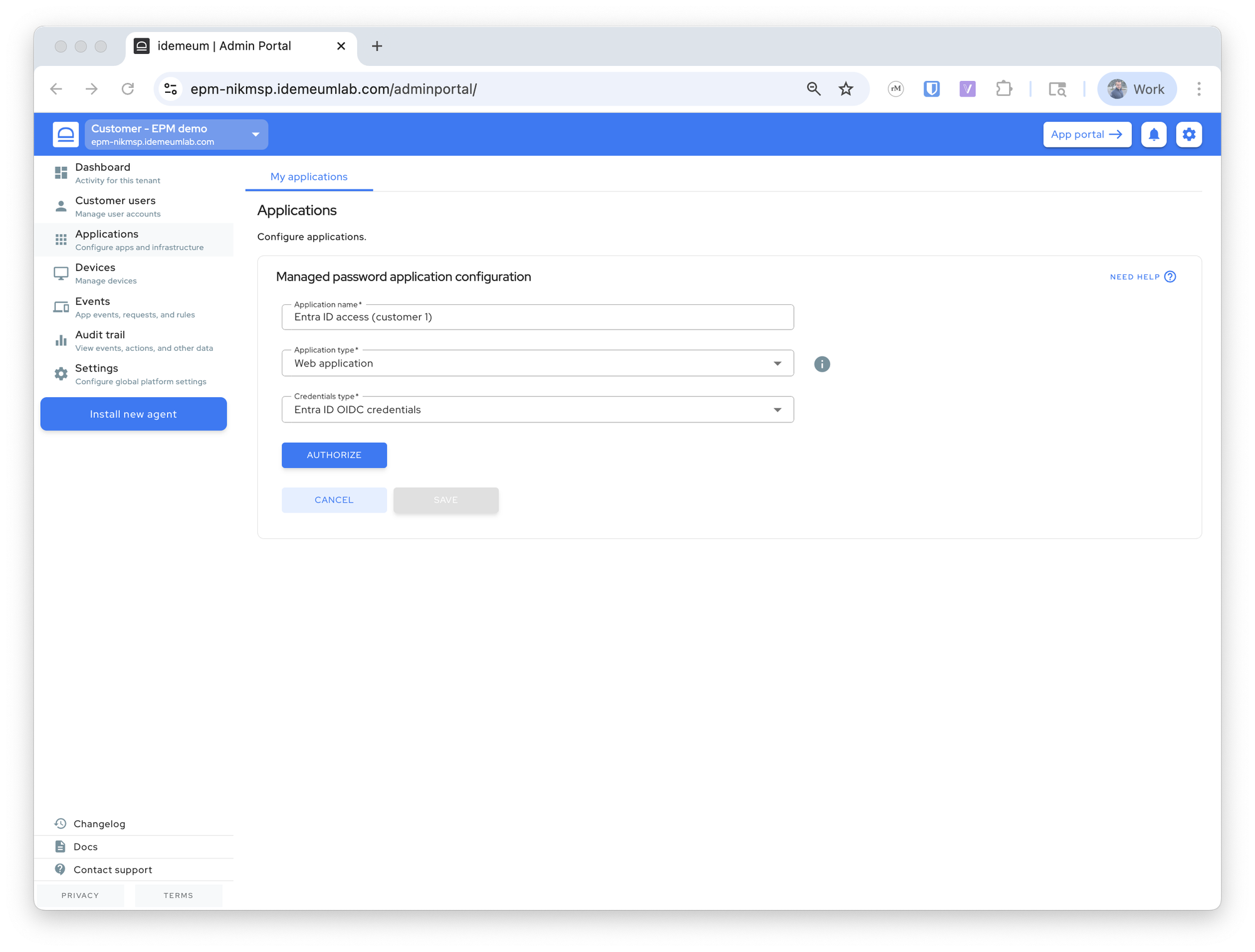The width and height of the screenshot is (1255, 952).
Task: Expand the Customer - EPM demo tenant selector
Action: [176, 134]
